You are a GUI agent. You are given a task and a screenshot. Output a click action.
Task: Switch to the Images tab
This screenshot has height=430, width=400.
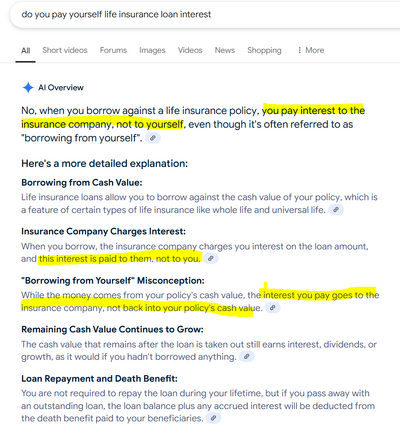pos(152,50)
